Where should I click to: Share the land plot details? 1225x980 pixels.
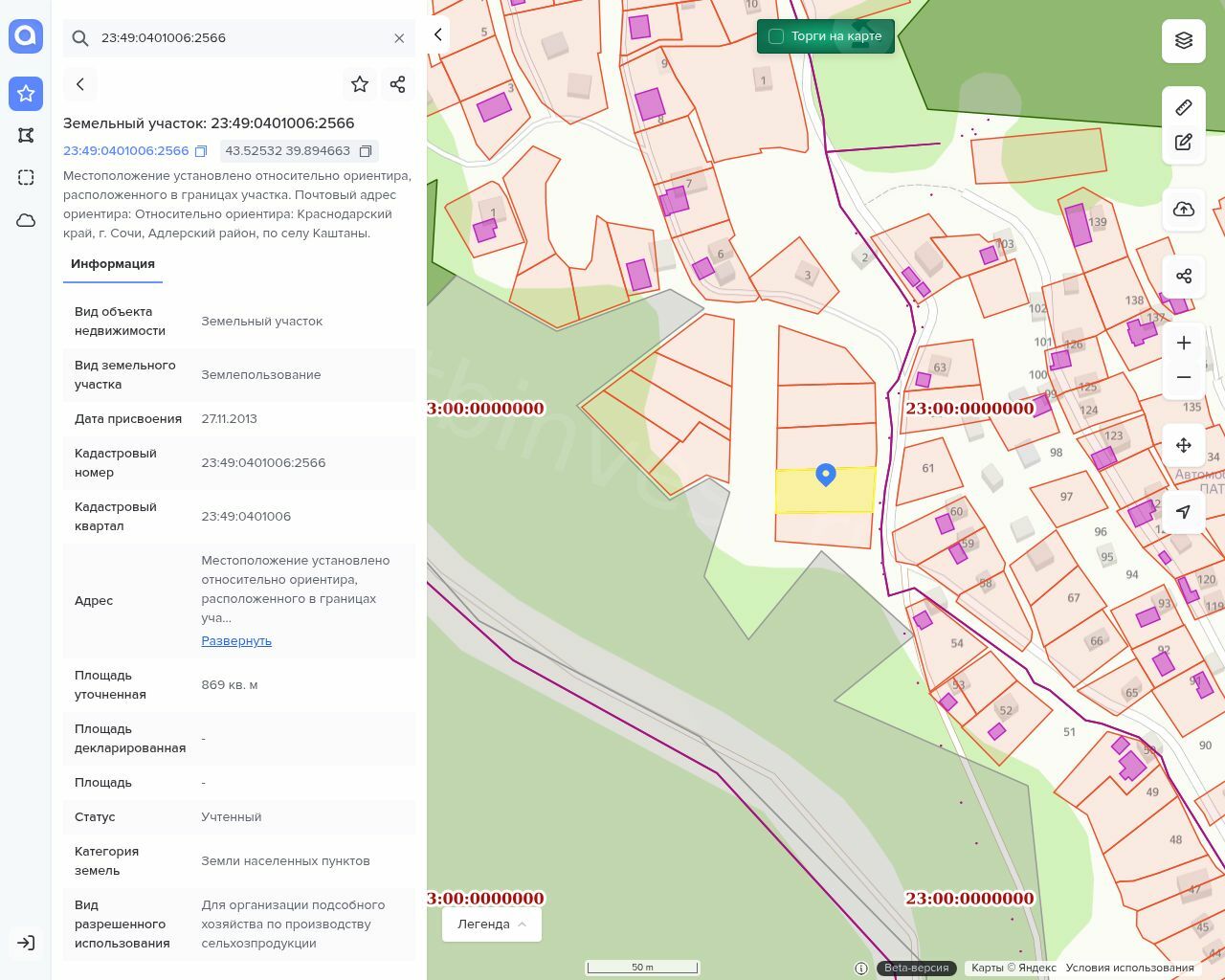coord(398,84)
